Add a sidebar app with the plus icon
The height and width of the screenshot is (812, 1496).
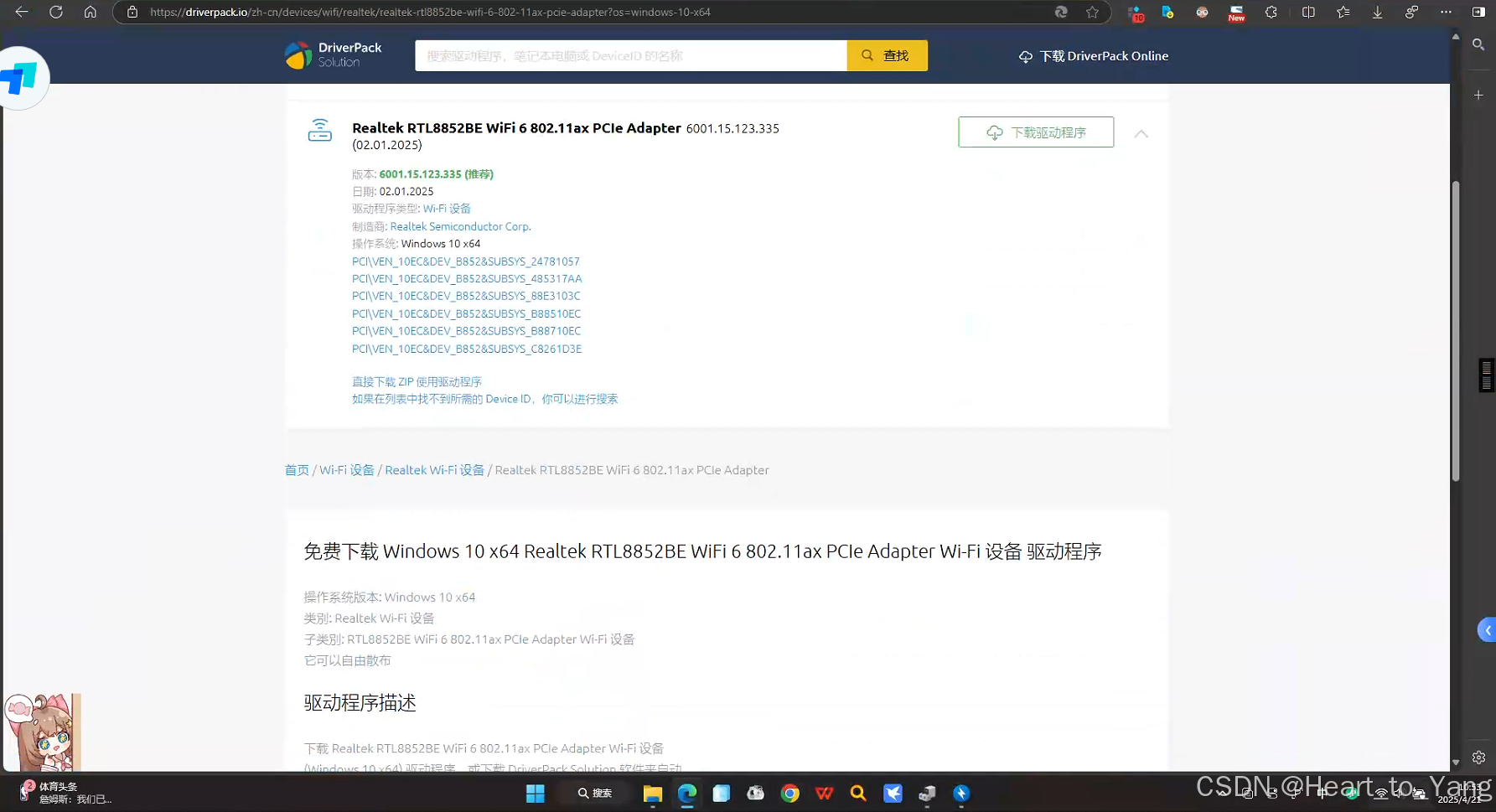coord(1478,95)
